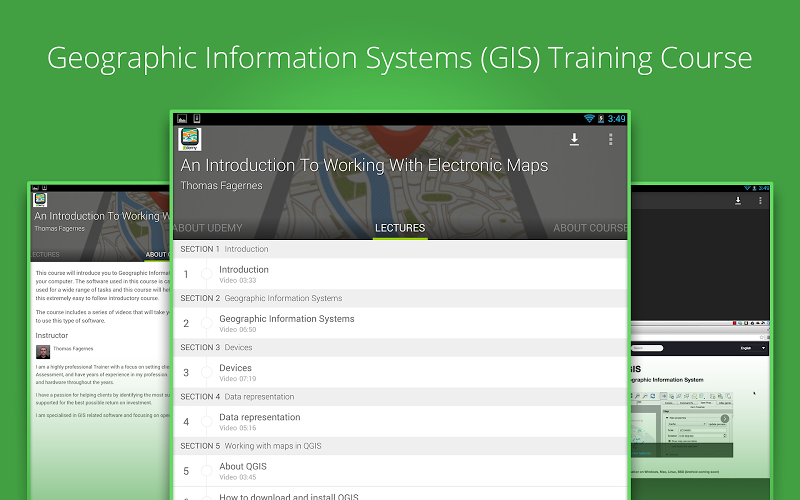Tap the download icon in right screen
The height and width of the screenshot is (500, 800).
click(738, 201)
